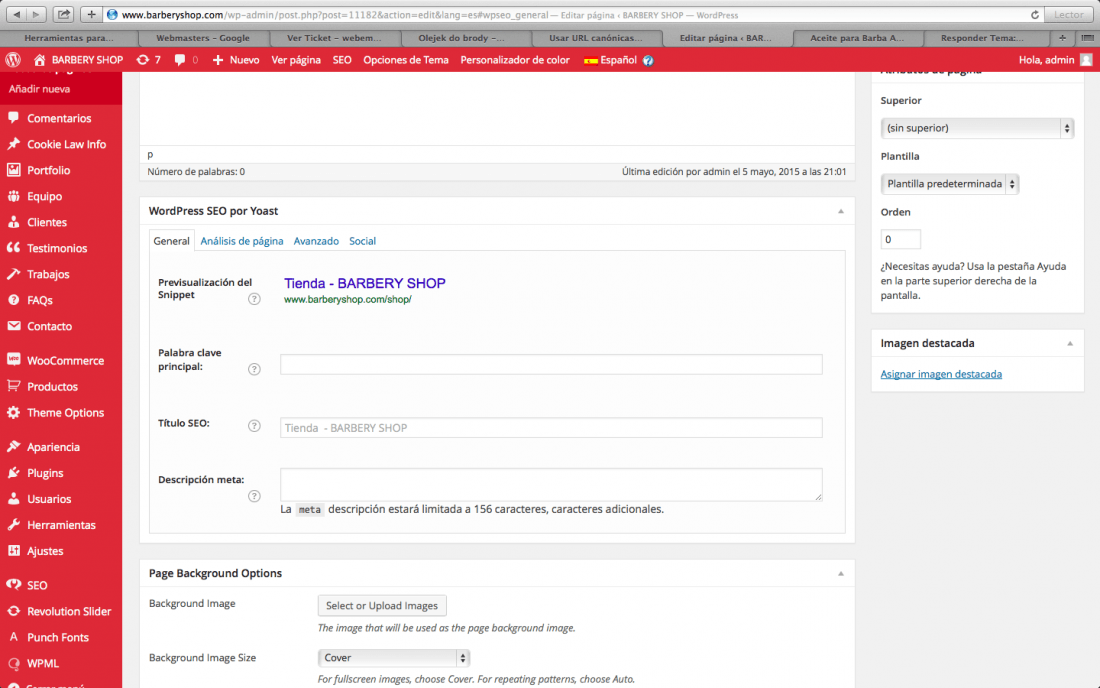The height and width of the screenshot is (688, 1100).
Task: Open the SEO admin bar menu
Action: click(342, 60)
